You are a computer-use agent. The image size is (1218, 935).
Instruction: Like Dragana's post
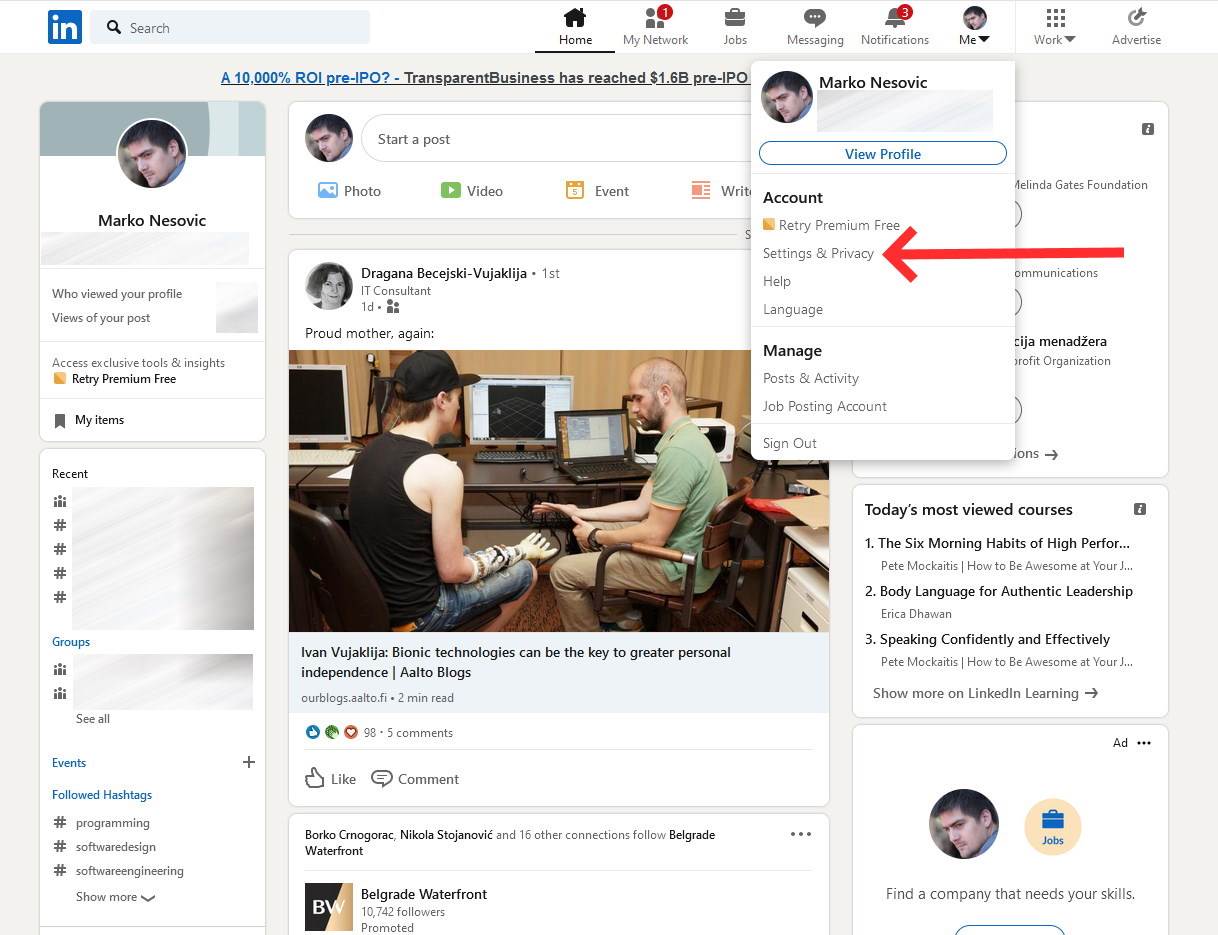(x=330, y=778)
